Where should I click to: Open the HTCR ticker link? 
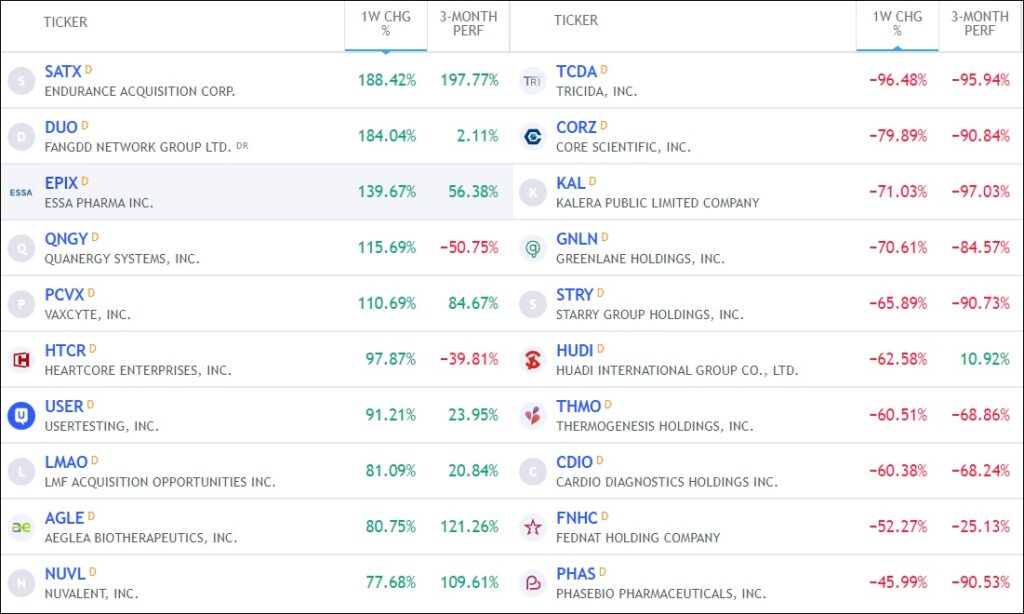(65, 351)
